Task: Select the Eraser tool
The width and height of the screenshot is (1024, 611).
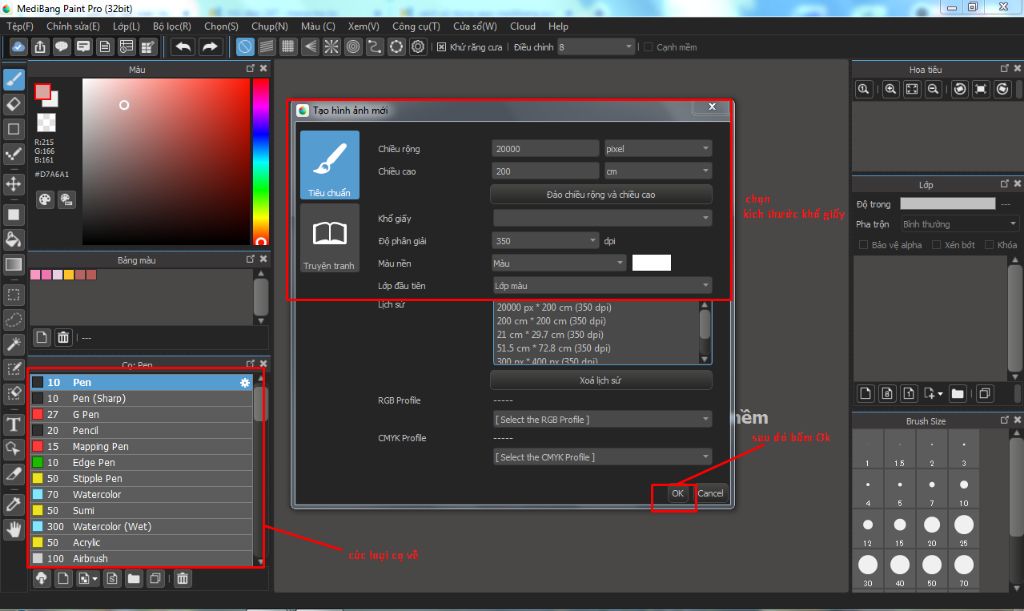Action: point(14,104)
